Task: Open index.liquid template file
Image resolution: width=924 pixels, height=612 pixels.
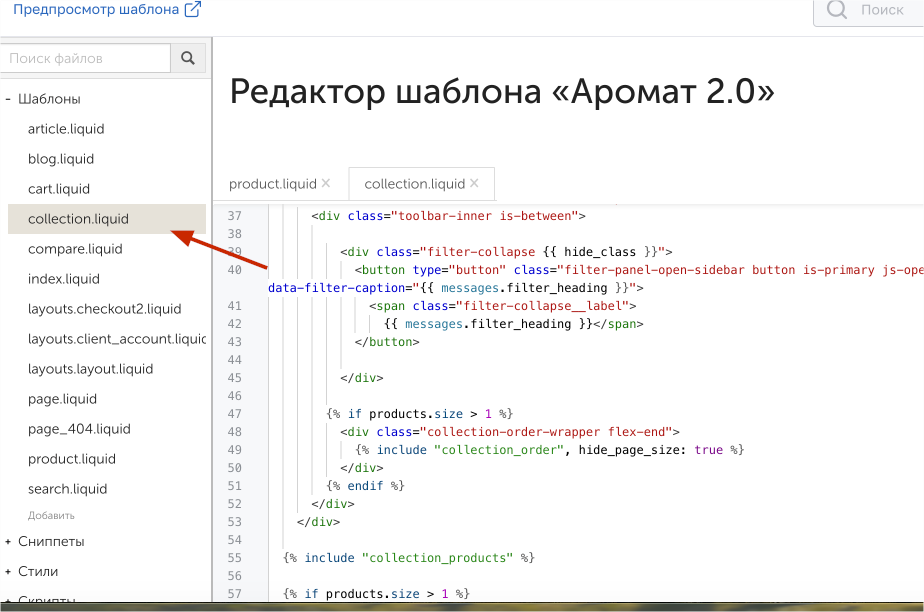Action: point(64,279)
